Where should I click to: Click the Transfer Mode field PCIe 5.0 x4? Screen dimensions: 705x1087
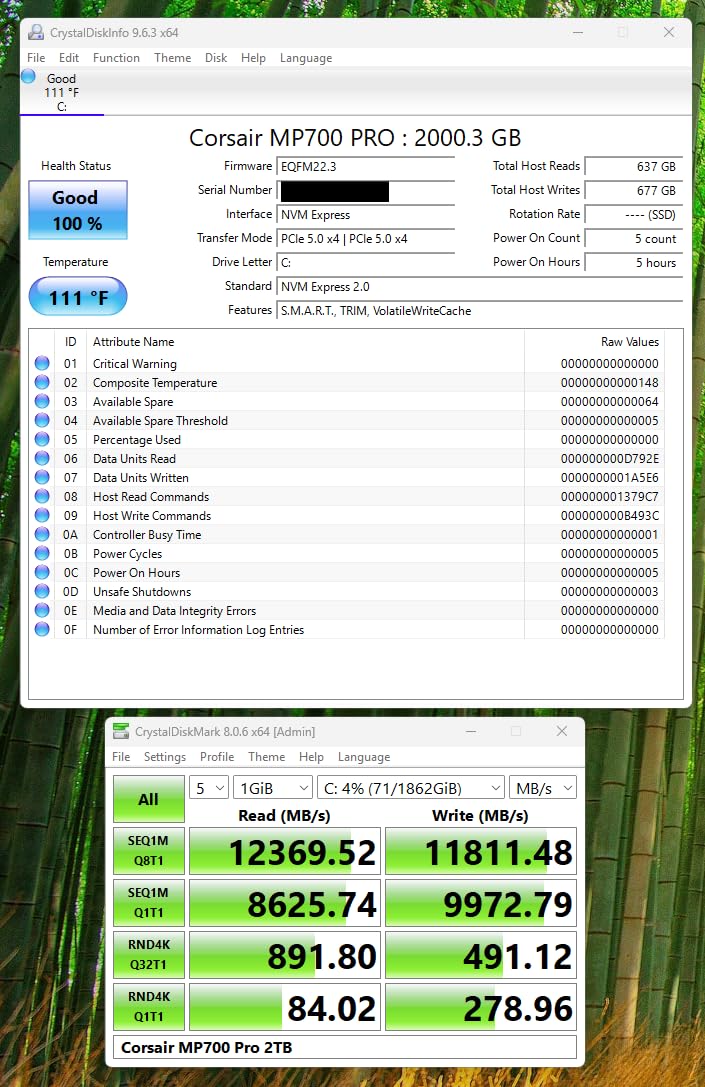coord(365,238)
